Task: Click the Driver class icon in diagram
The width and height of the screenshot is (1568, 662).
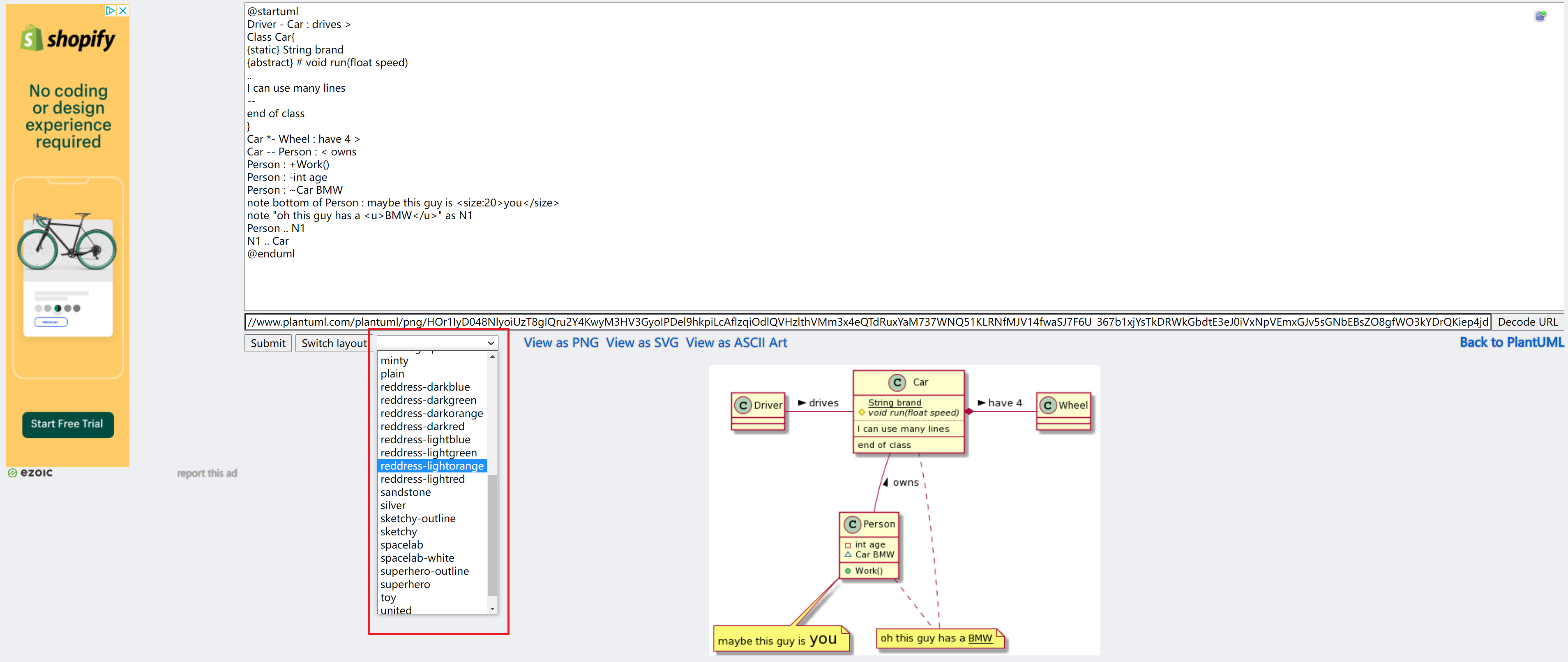Action: pyautogui.click(x=742, y=405)
